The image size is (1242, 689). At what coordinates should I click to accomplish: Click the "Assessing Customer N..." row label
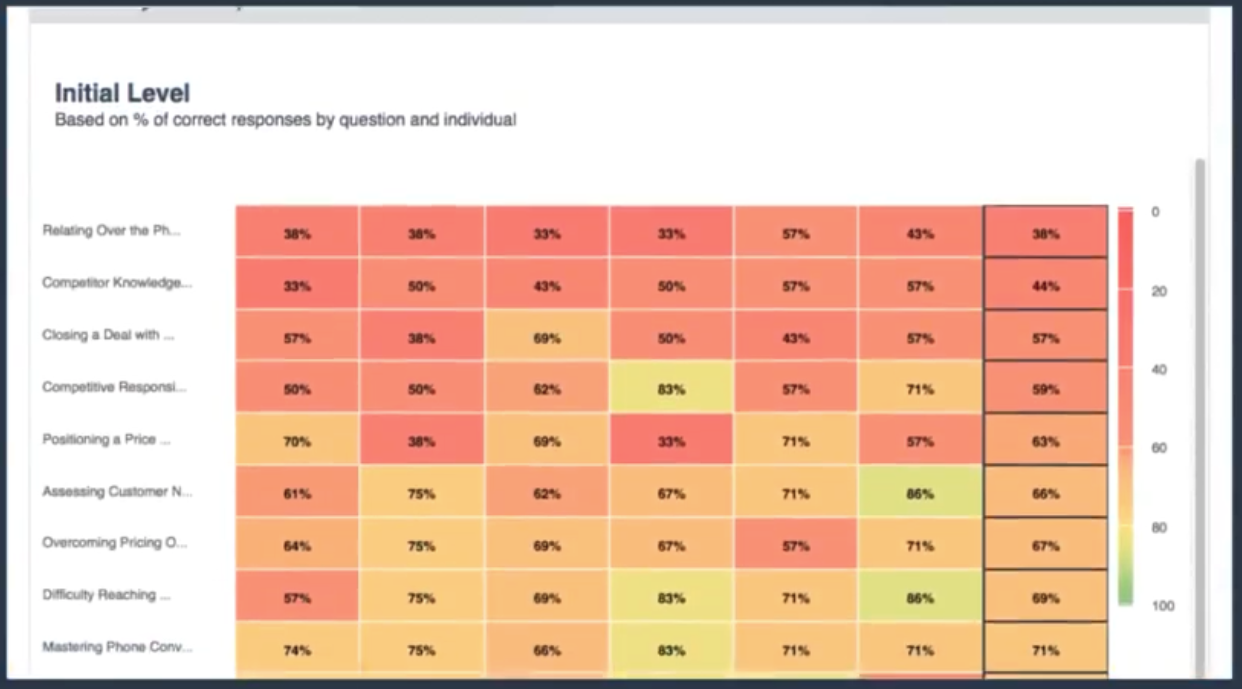[x=117, y=491]
